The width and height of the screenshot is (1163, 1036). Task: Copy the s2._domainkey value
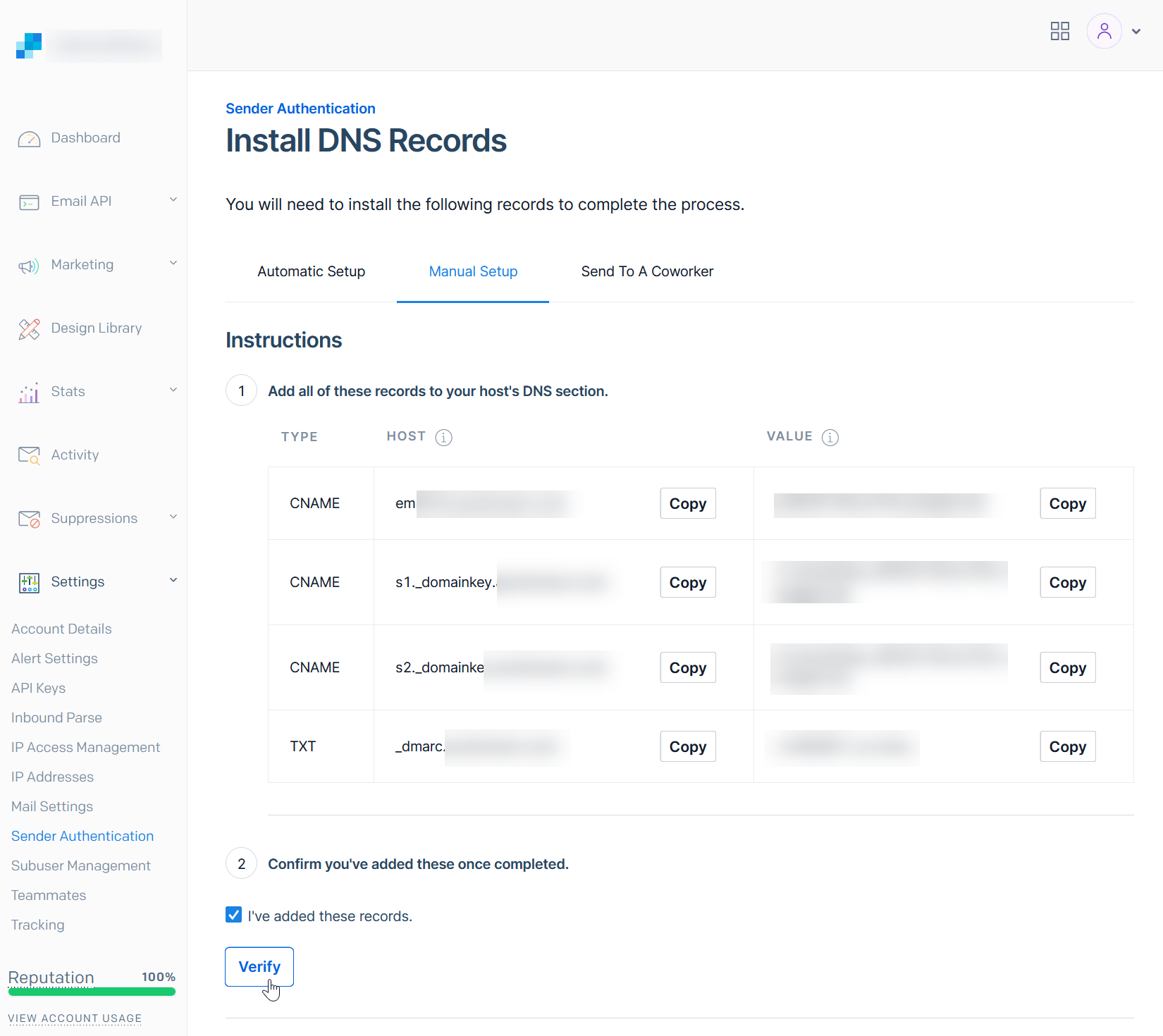tap(1068, 667)
